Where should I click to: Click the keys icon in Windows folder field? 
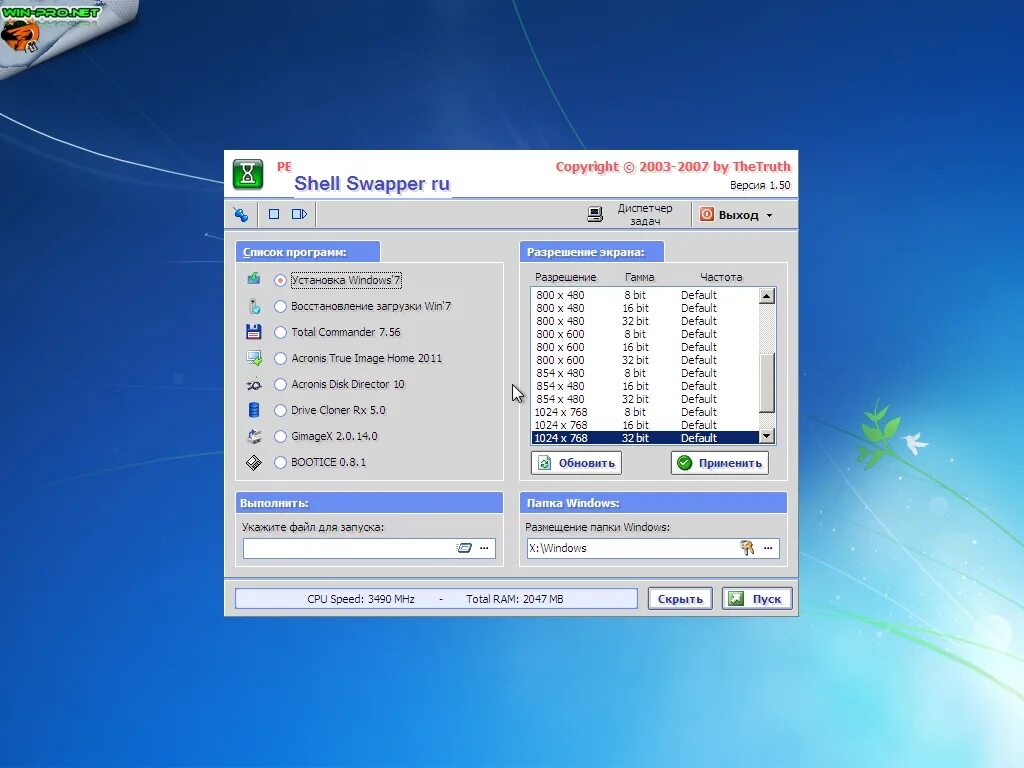(x=747, y=548)
